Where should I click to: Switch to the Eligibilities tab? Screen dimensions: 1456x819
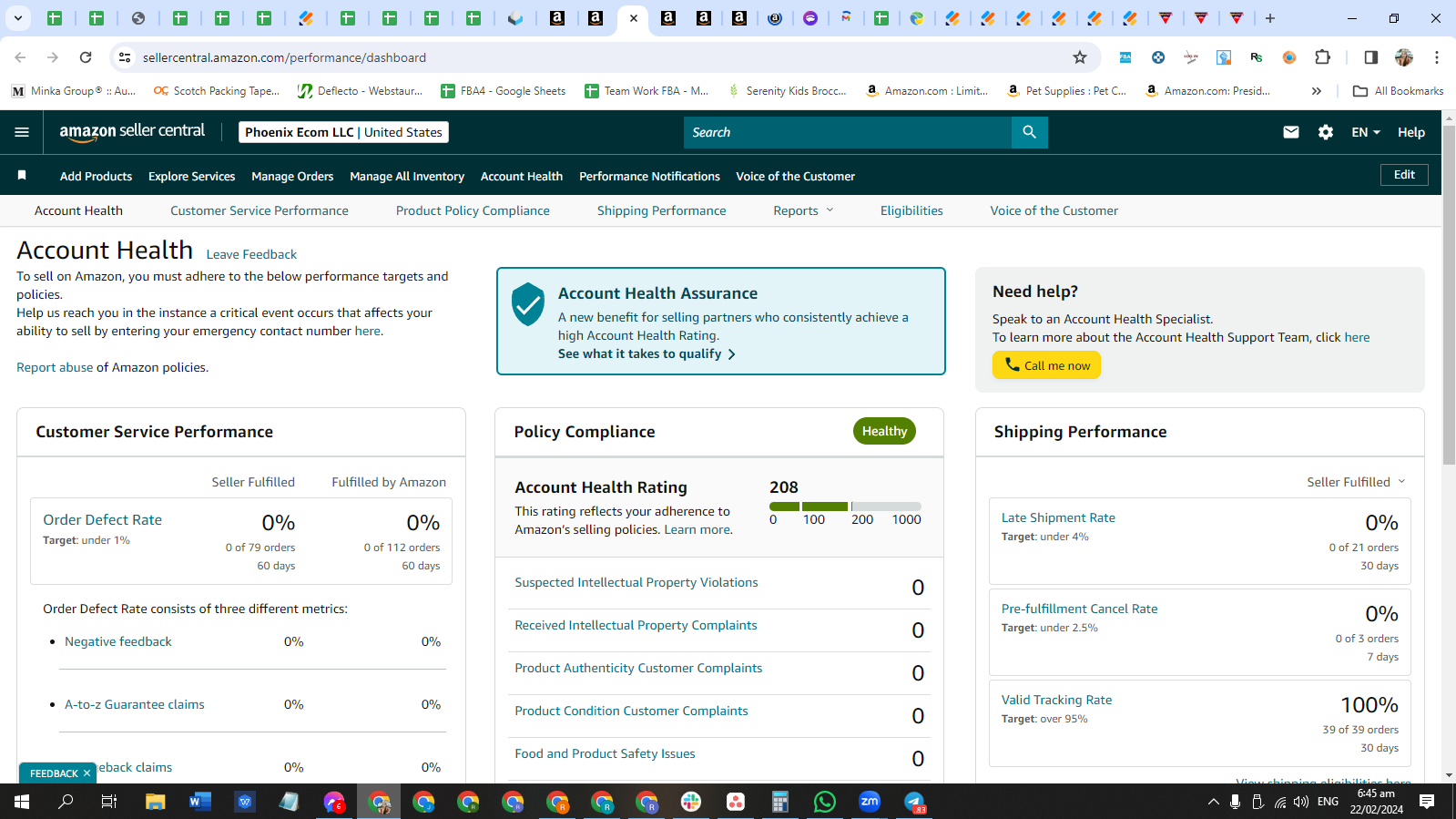click(x=911, y=210)
